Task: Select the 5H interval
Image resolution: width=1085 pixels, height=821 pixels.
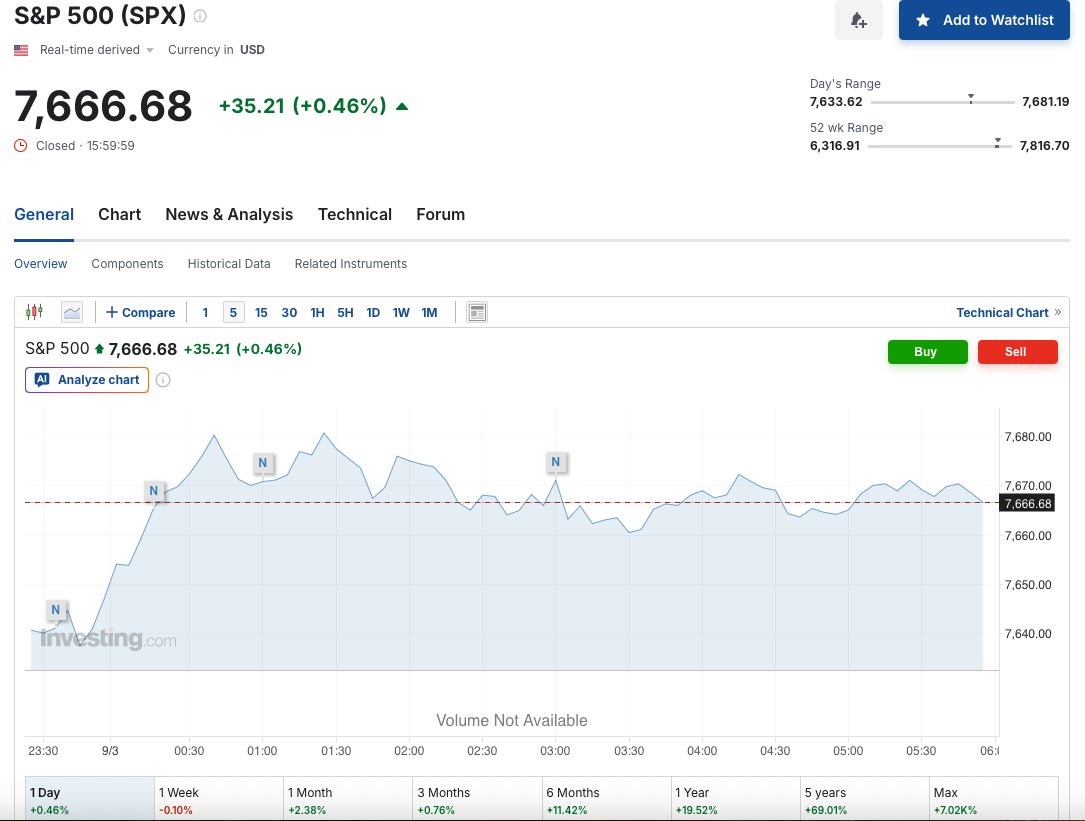Action: [345, 313]
